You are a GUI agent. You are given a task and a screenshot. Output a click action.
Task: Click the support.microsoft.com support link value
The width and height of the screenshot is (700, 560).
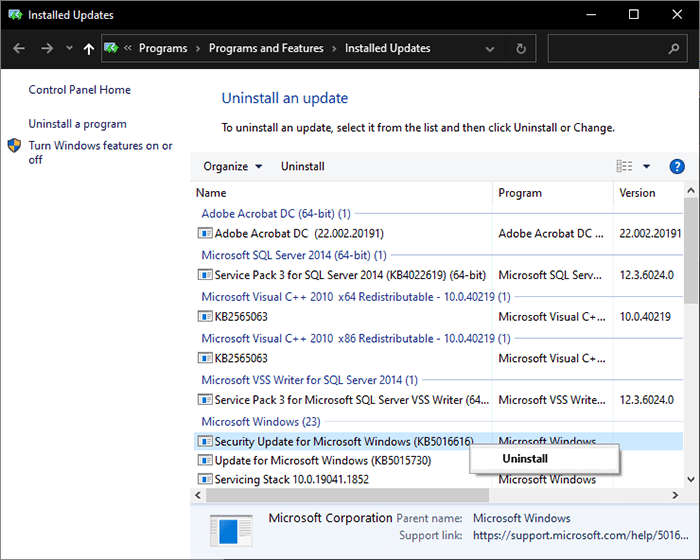coord(580,535)
